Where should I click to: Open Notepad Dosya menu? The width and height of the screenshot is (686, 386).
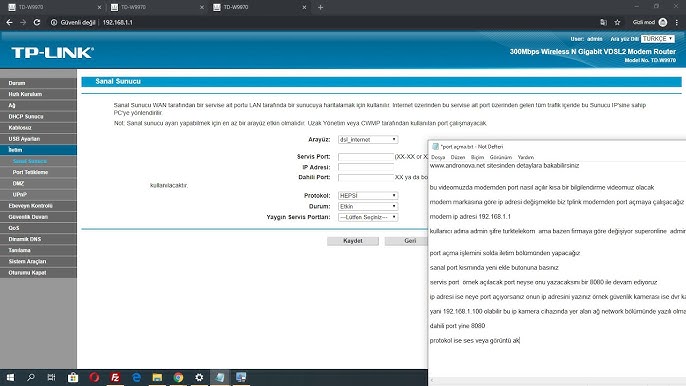[438, 157]
